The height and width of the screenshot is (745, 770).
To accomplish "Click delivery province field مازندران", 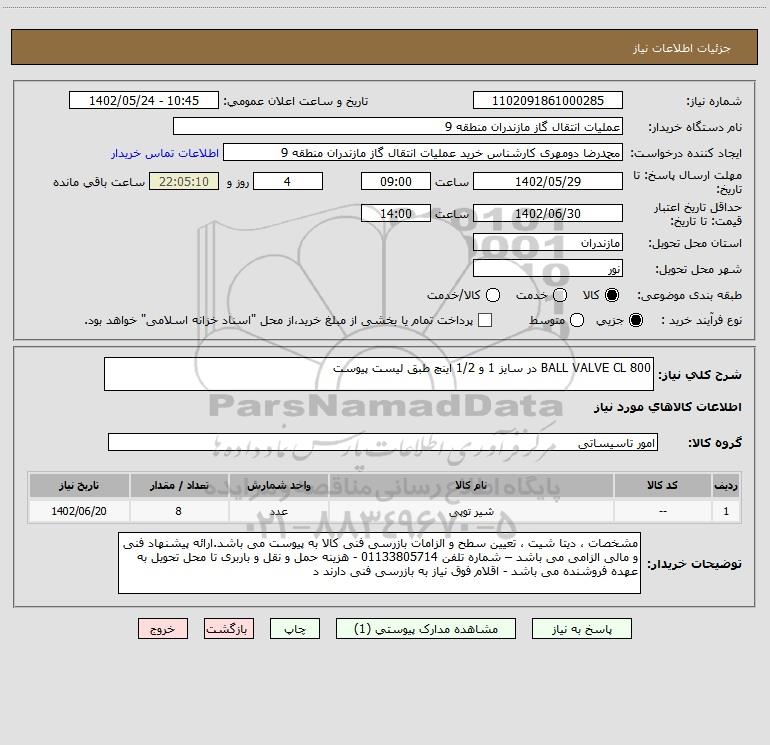I will pos(548,242).
